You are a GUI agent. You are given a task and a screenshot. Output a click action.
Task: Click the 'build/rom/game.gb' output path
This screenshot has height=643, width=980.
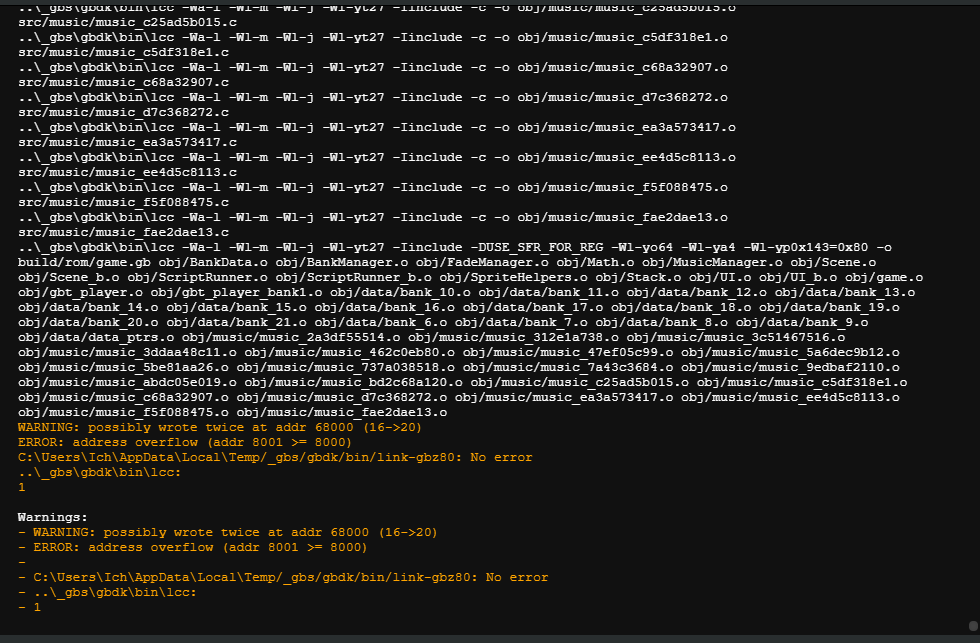[84, 262]
